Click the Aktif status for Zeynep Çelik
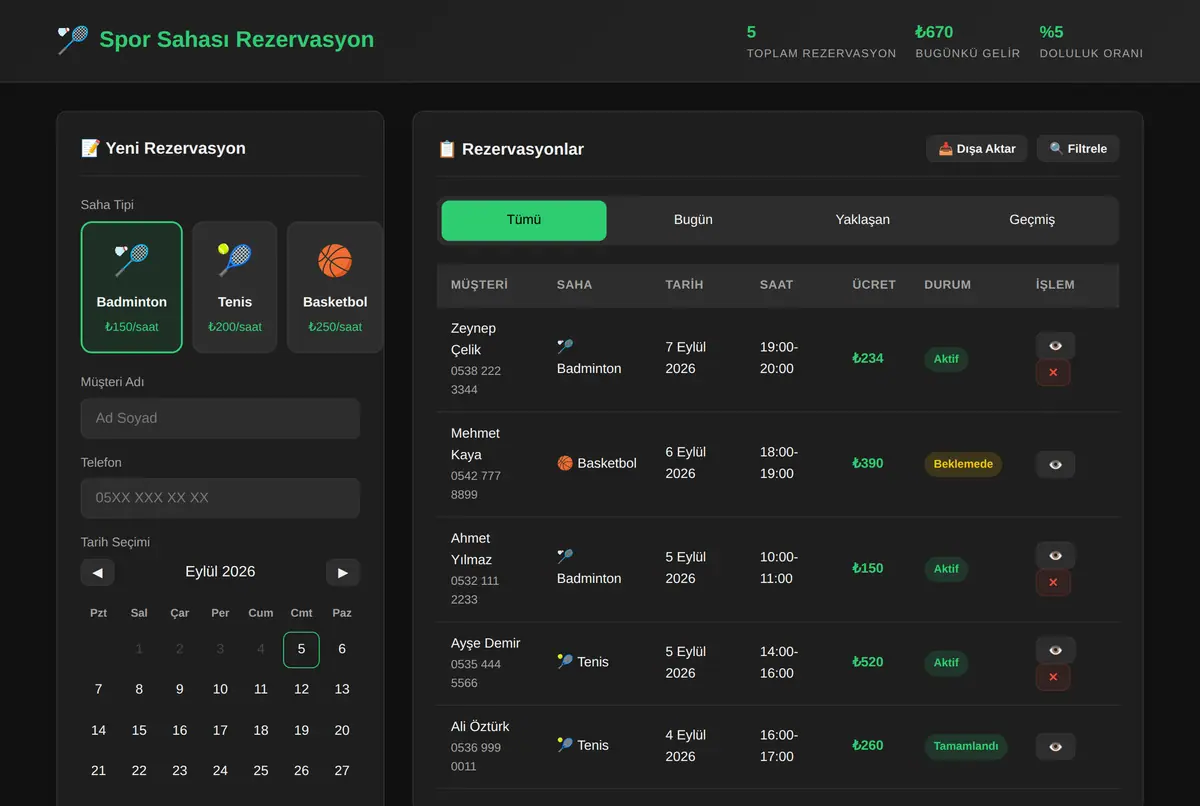The image size is (1200, 806). coord(946,359)
